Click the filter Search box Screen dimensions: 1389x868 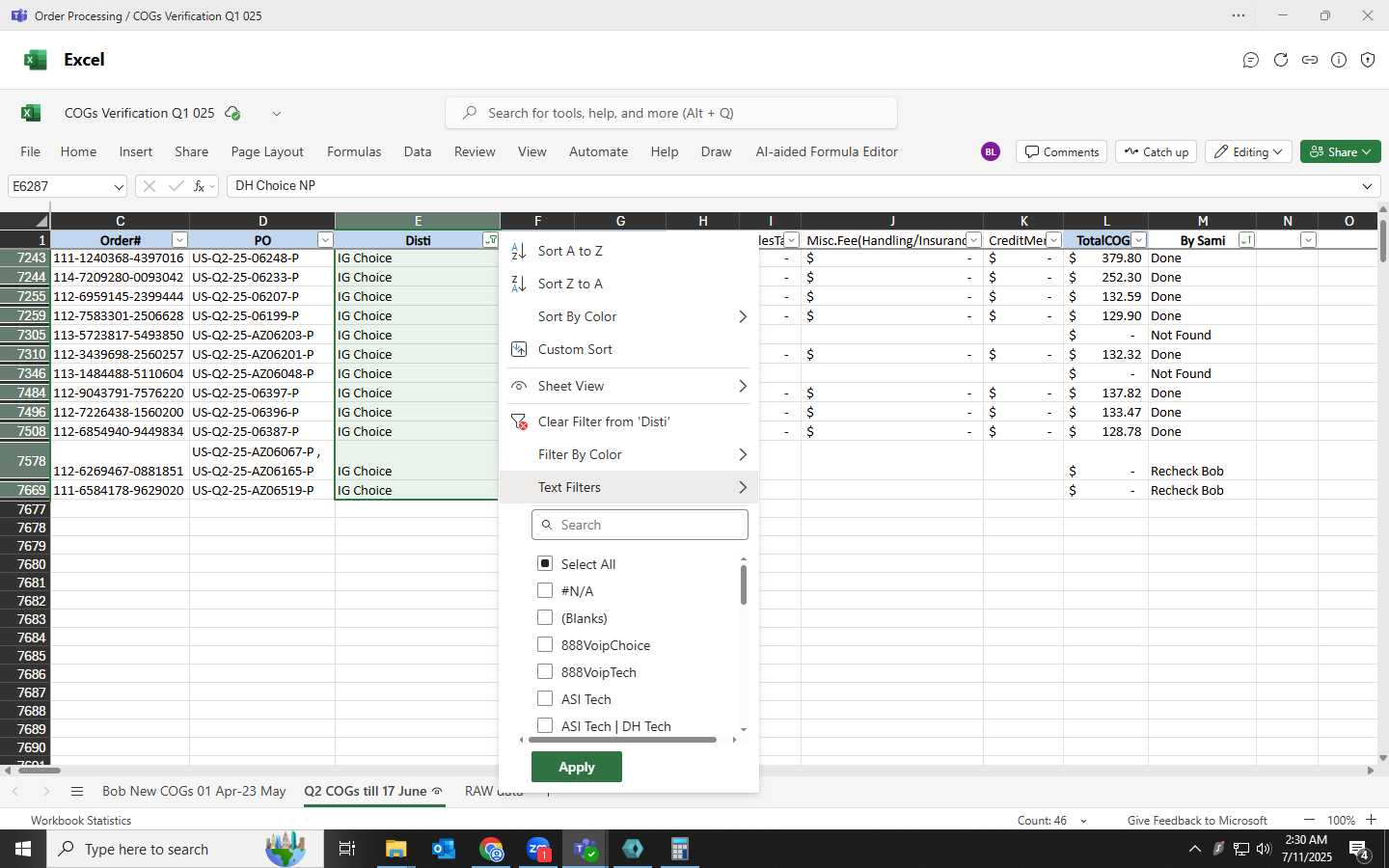[640, 525]
